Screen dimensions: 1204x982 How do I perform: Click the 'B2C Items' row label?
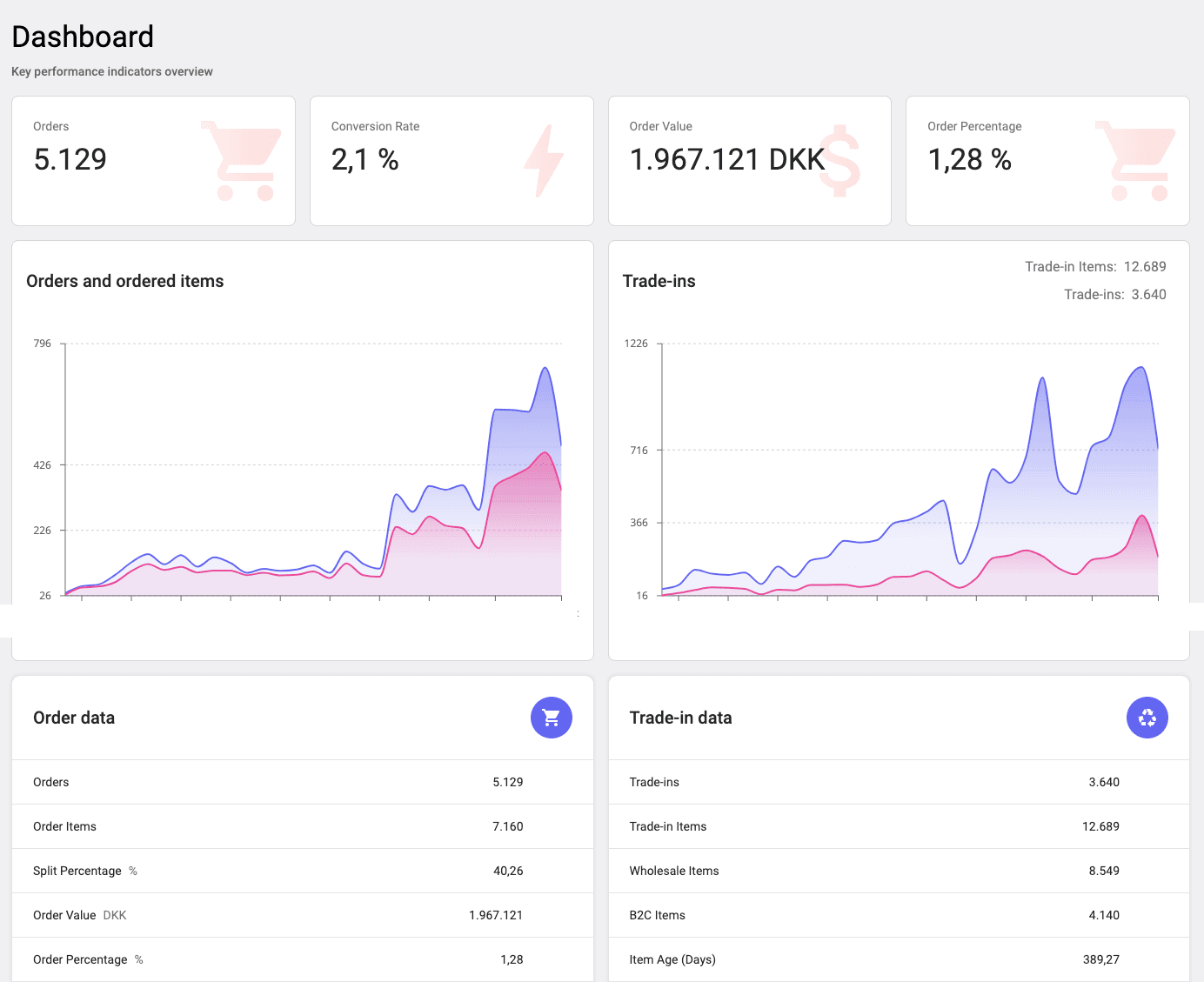click(x=658, y=915)
